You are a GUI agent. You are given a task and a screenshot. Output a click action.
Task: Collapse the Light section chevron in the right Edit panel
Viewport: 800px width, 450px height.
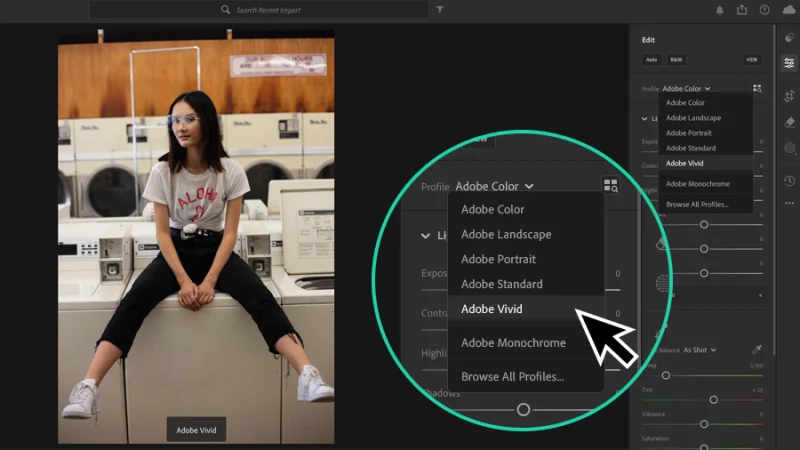pos(644,118)
